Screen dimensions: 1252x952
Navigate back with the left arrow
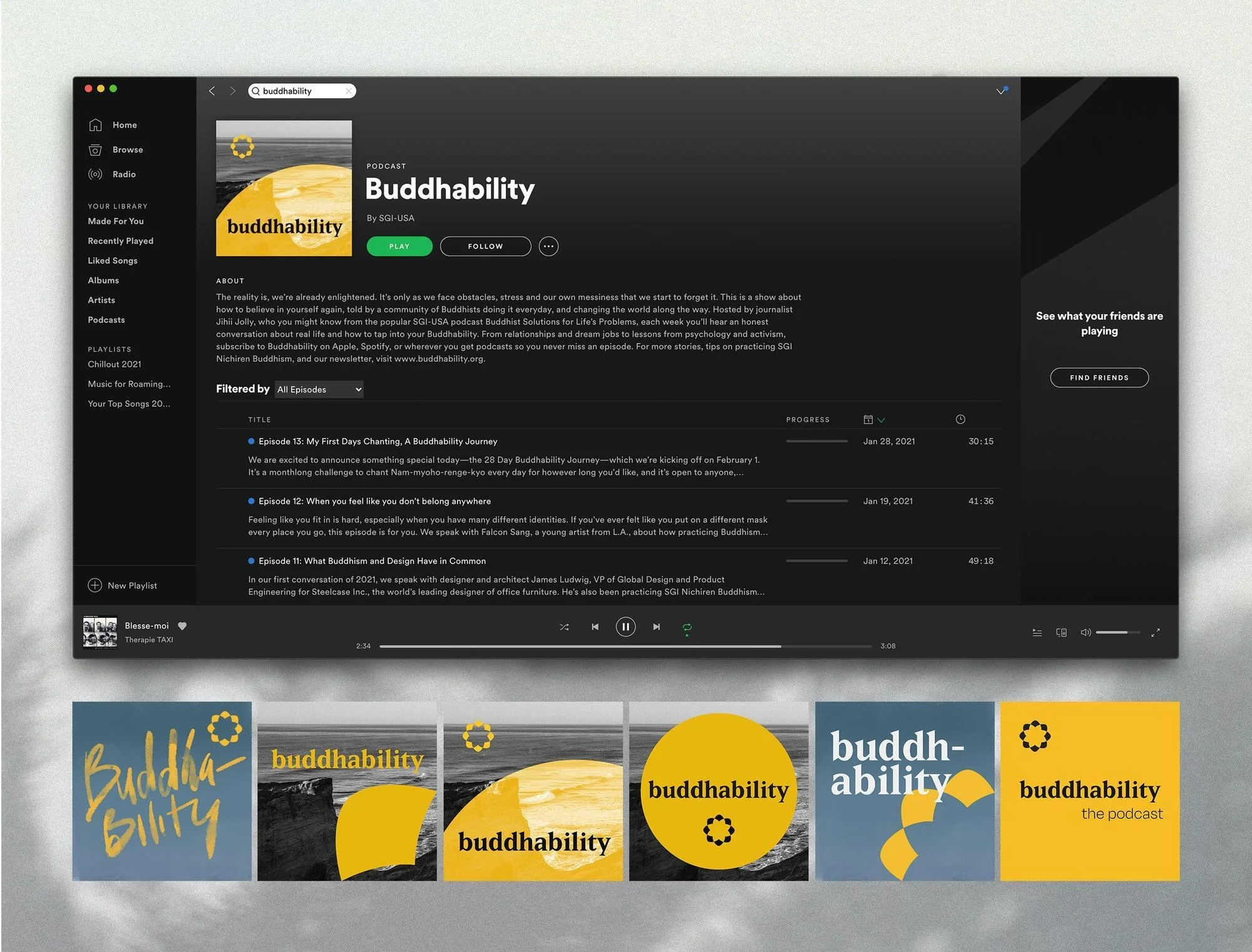point(212,91)
